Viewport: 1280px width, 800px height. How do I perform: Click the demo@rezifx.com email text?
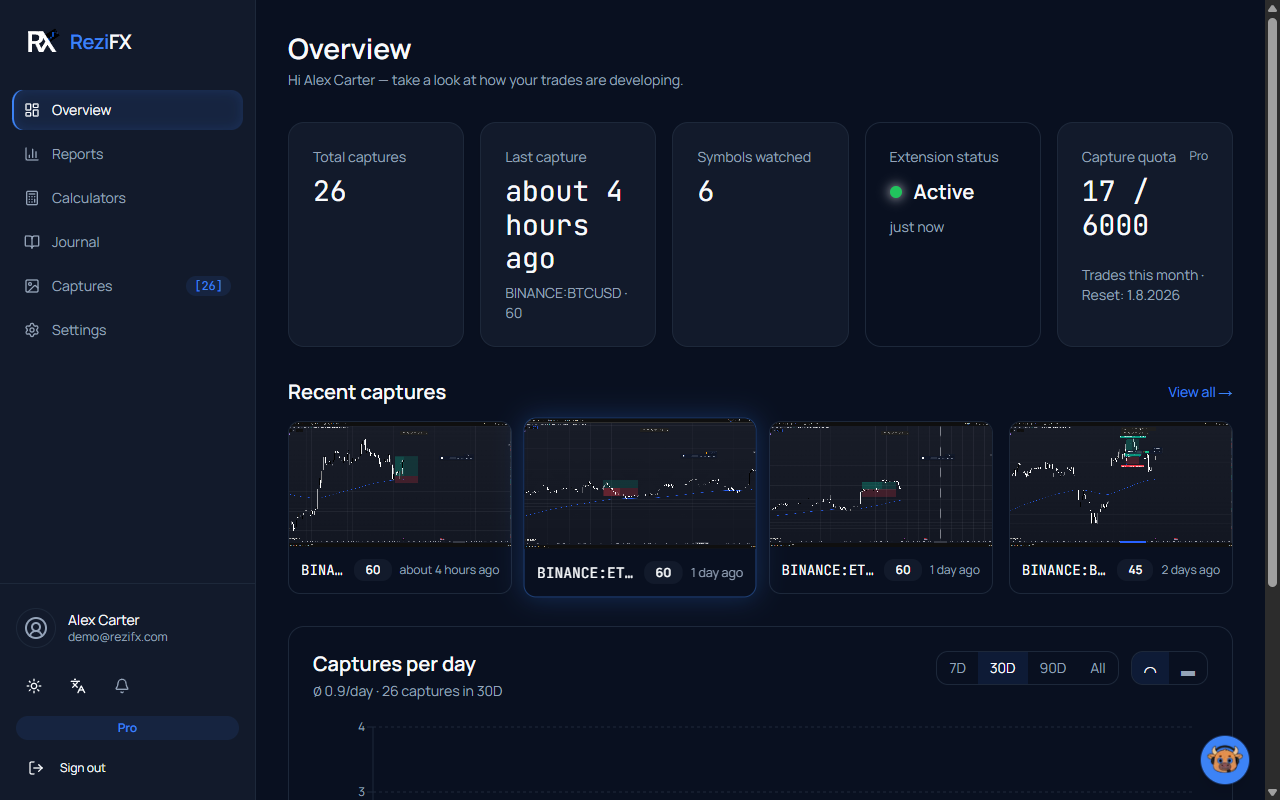118,637
